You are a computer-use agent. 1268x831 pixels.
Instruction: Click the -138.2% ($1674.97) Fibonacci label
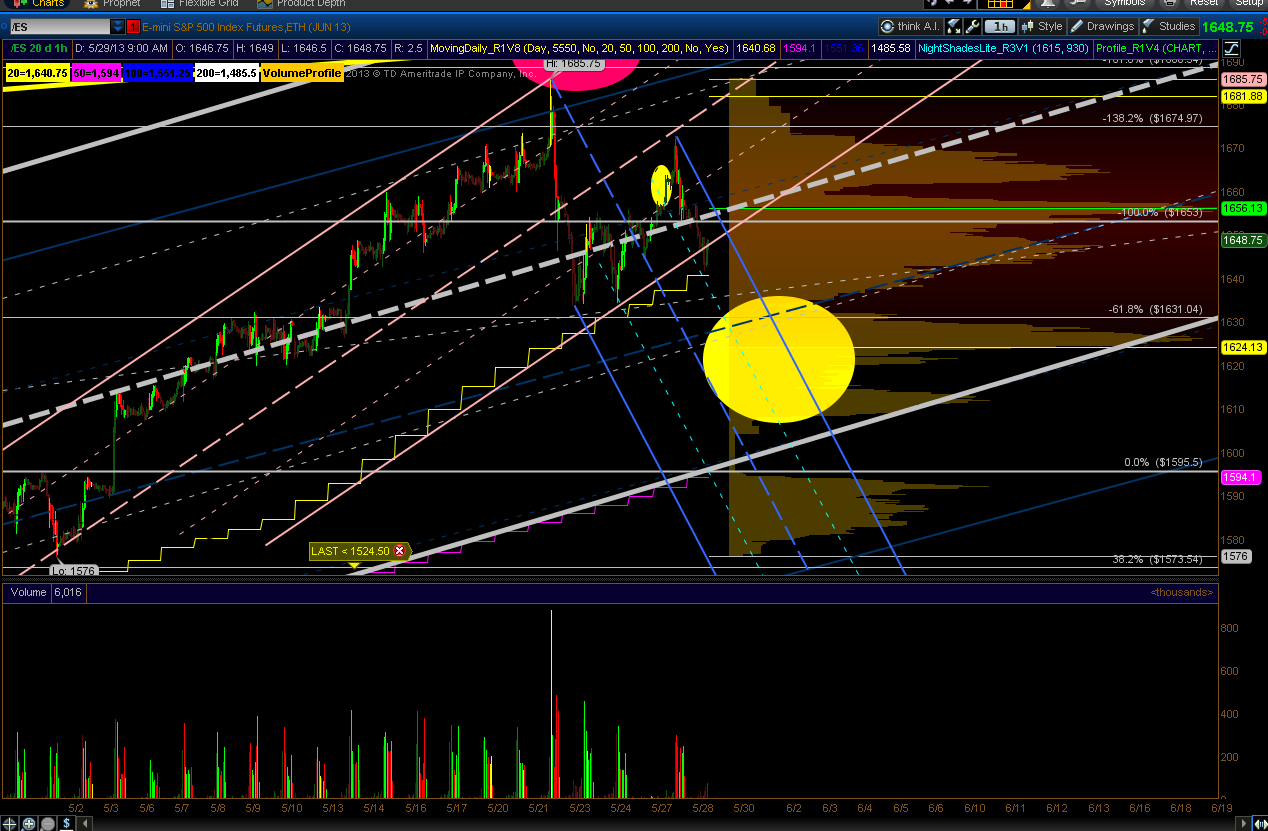(x=1151, y=118)
